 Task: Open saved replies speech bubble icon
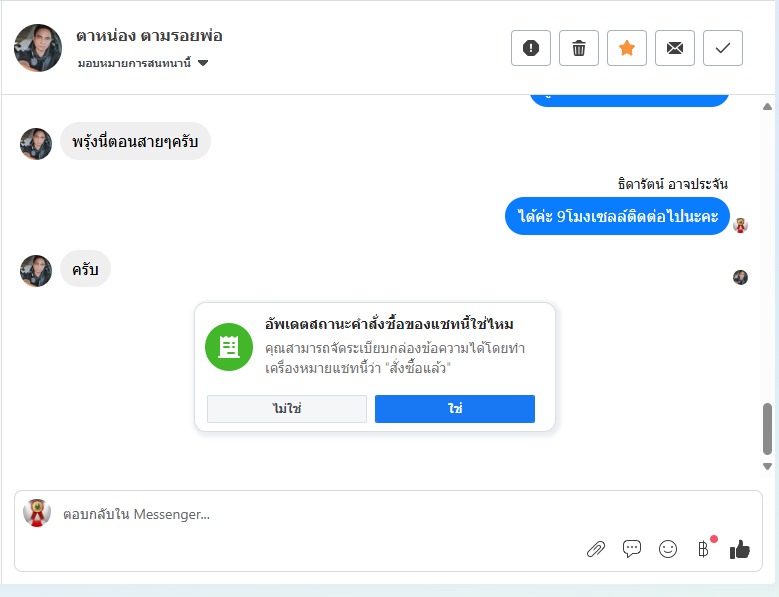pyautogui.click(x=631, y=549)
